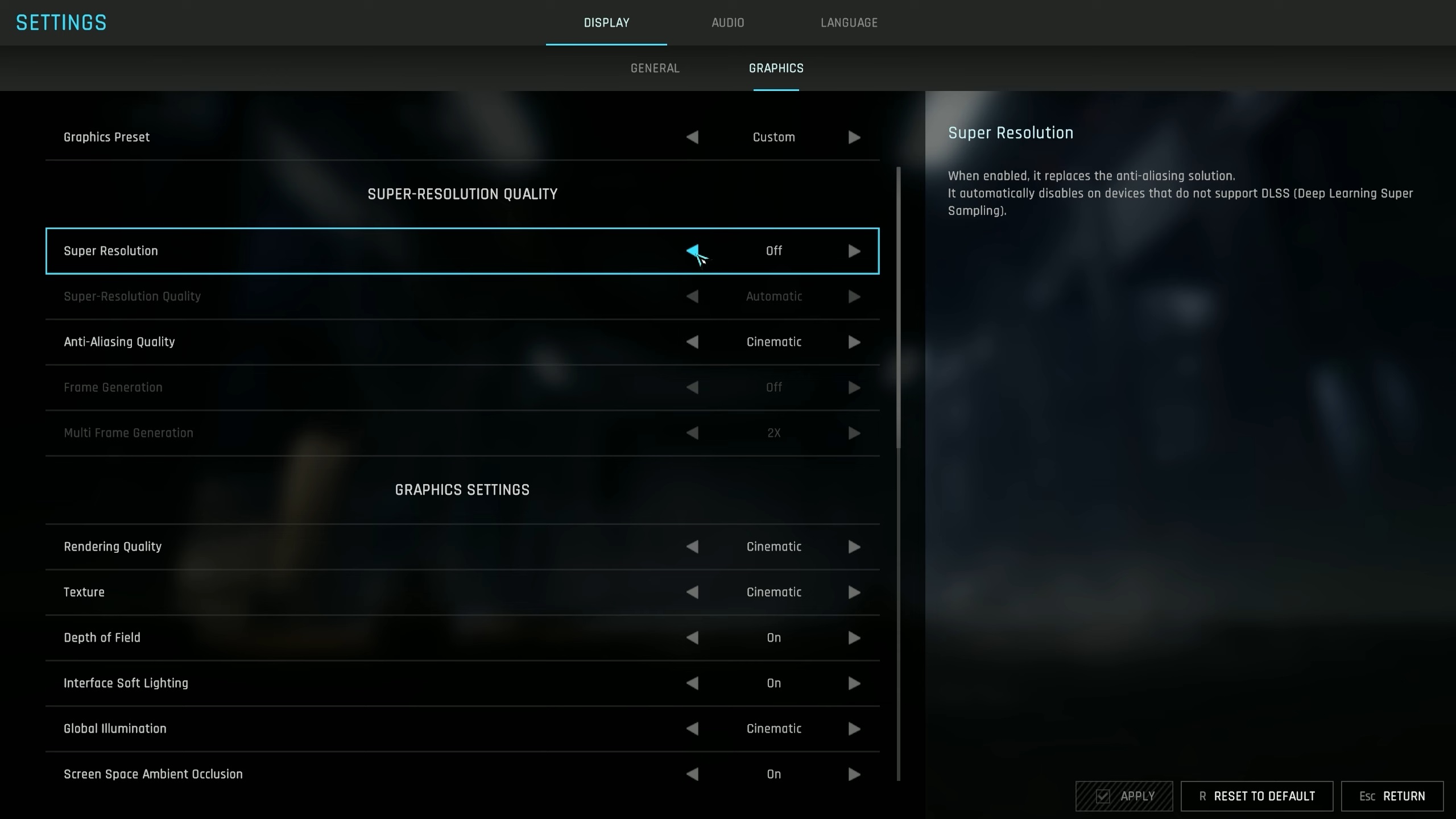Toggle Screen Space Ambient Occlusion right arrow
This screenshot has height=819, width=1456.
854,774
